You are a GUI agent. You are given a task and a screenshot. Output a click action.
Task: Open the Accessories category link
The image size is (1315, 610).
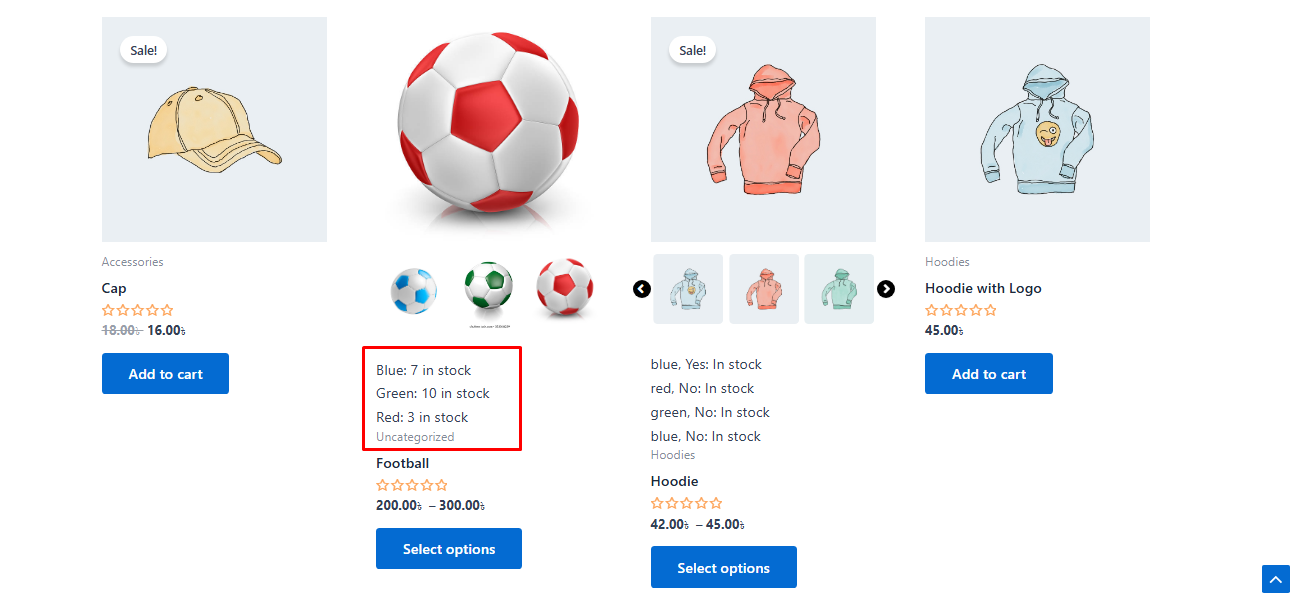pyautogui.click(x=132, y=262)
